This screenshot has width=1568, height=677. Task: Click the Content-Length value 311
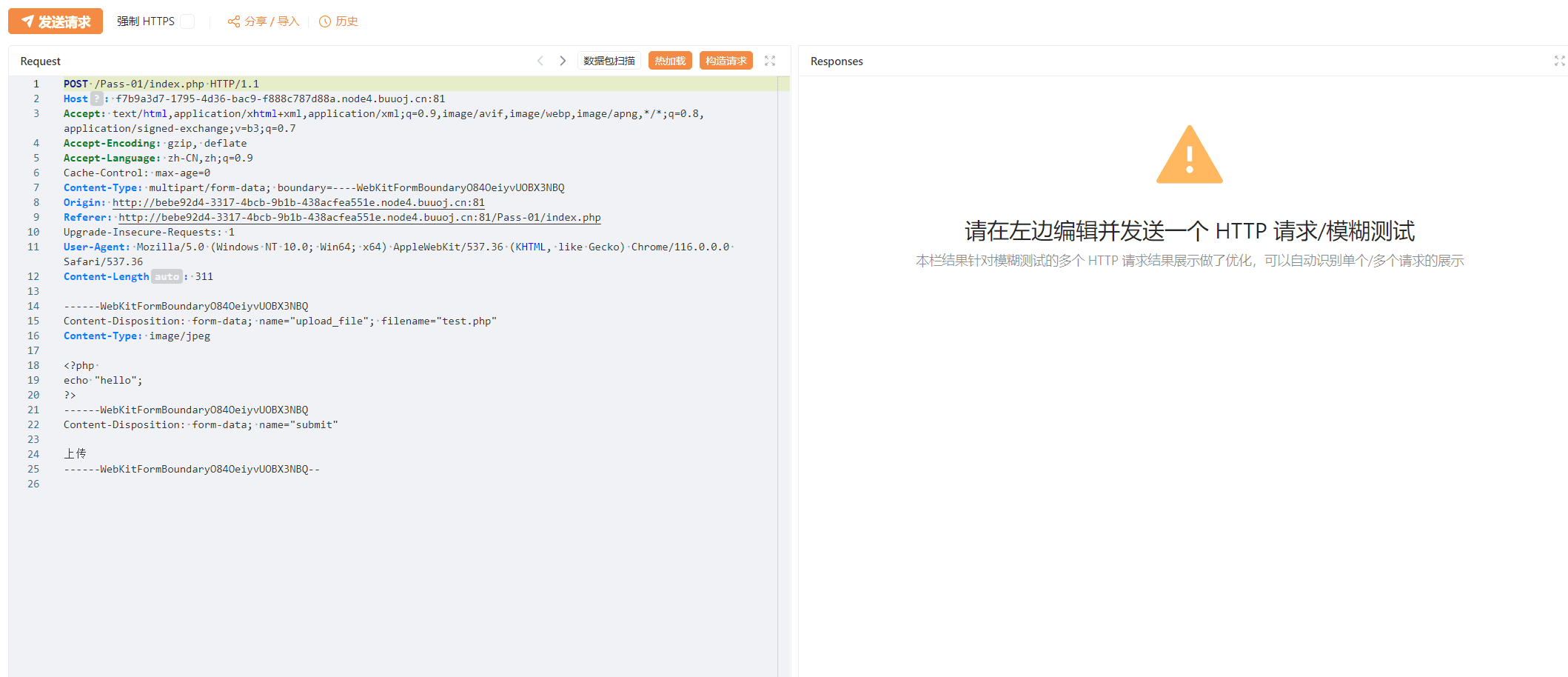coord(204,276)
